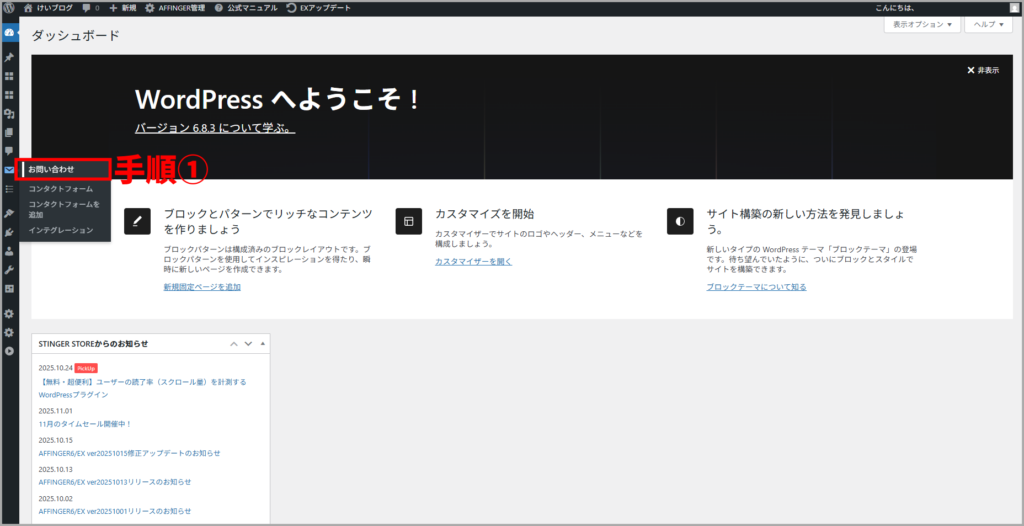Move the STINGER STORE panel down using the arrow
The image size is (1024, 526).
click(248, 344)
